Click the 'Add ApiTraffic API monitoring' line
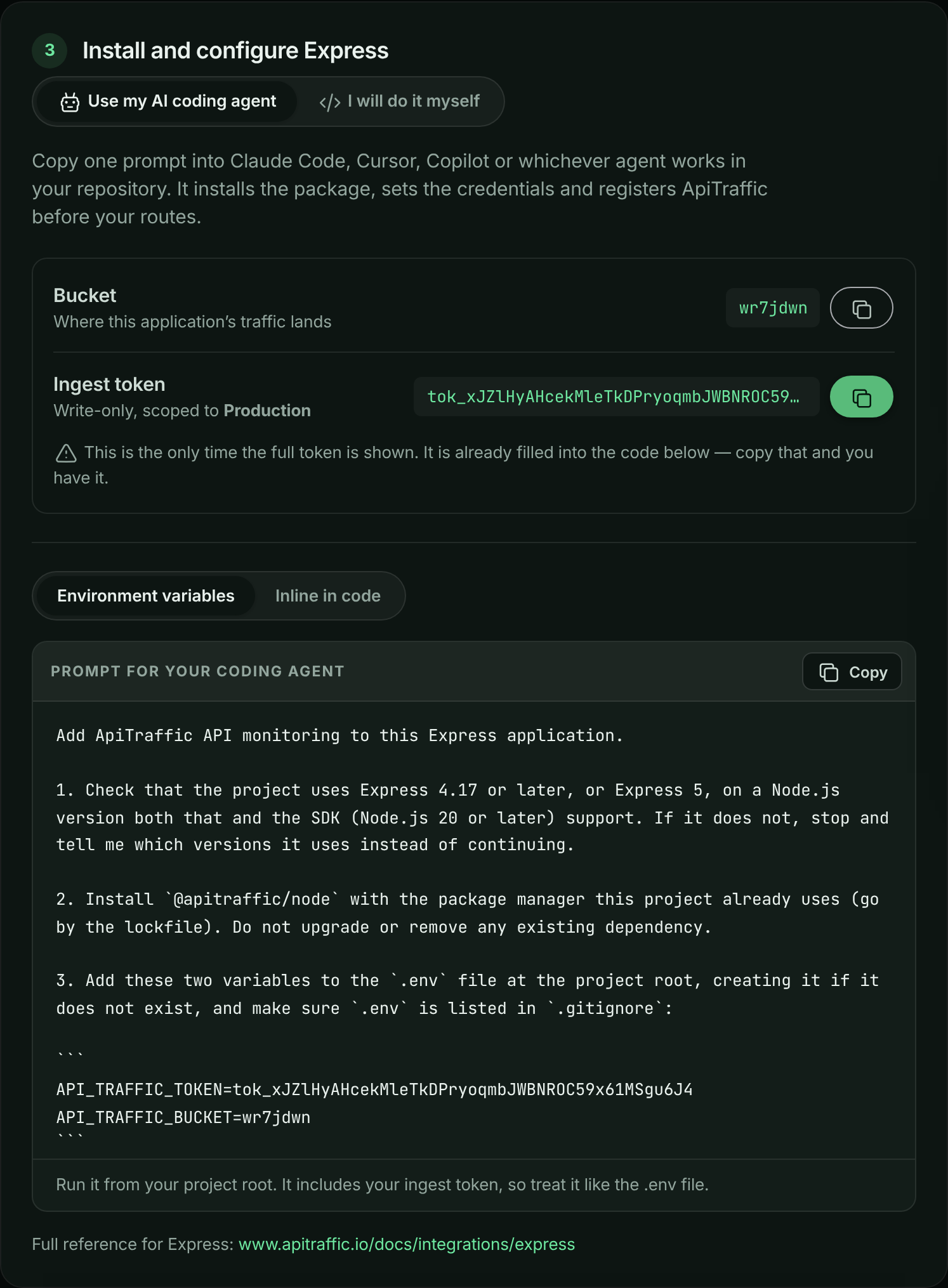Image resolution: width=948 pixels, height=1288 pixels. coord(339,735)
